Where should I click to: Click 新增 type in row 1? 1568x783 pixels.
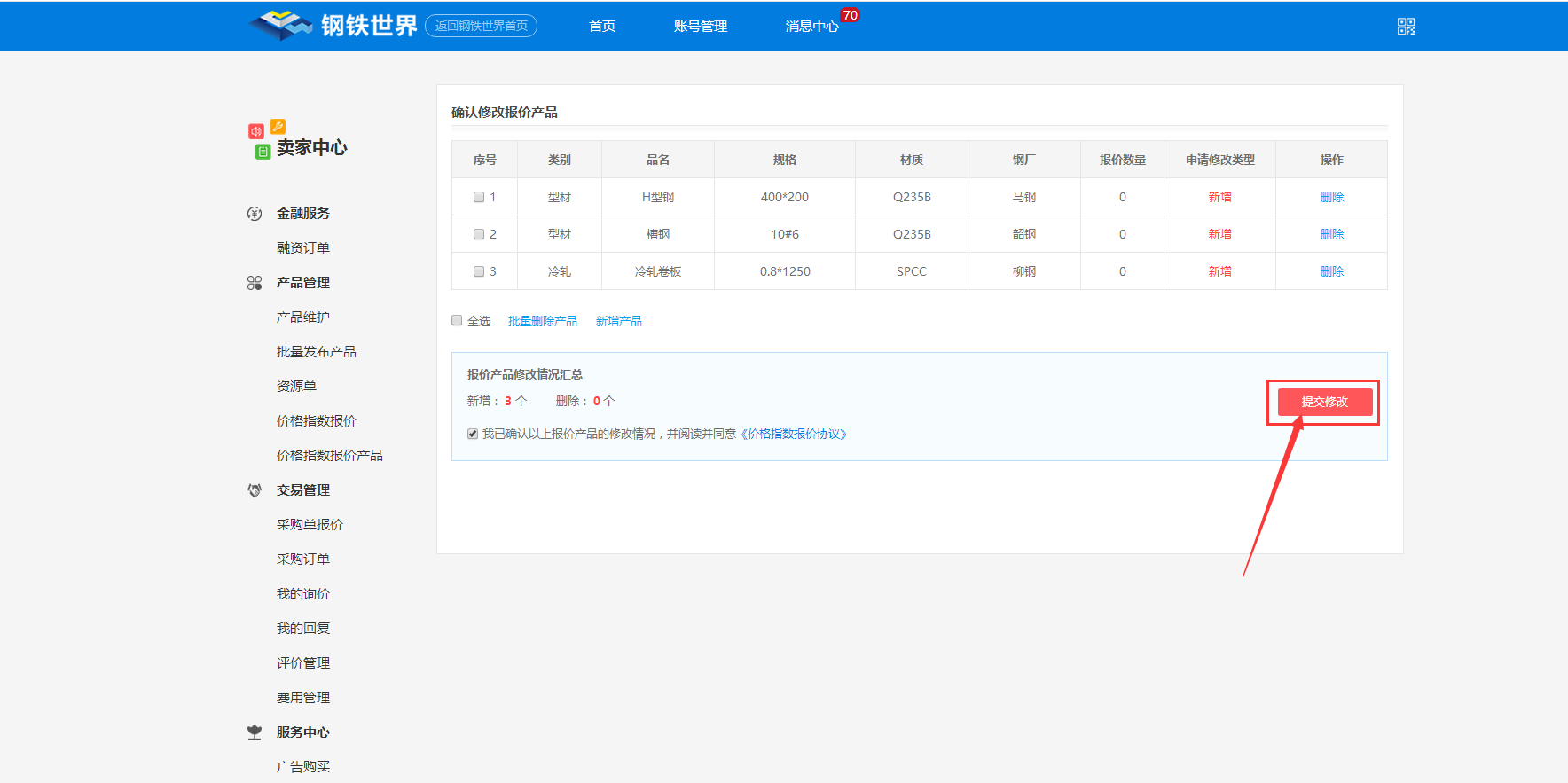1219,197
